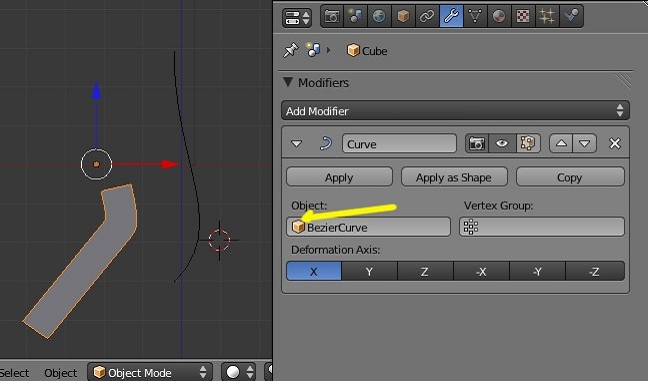The image size is (648, 381).
Task: Click the Copy modifier button
Action: [x=570, y=177]
